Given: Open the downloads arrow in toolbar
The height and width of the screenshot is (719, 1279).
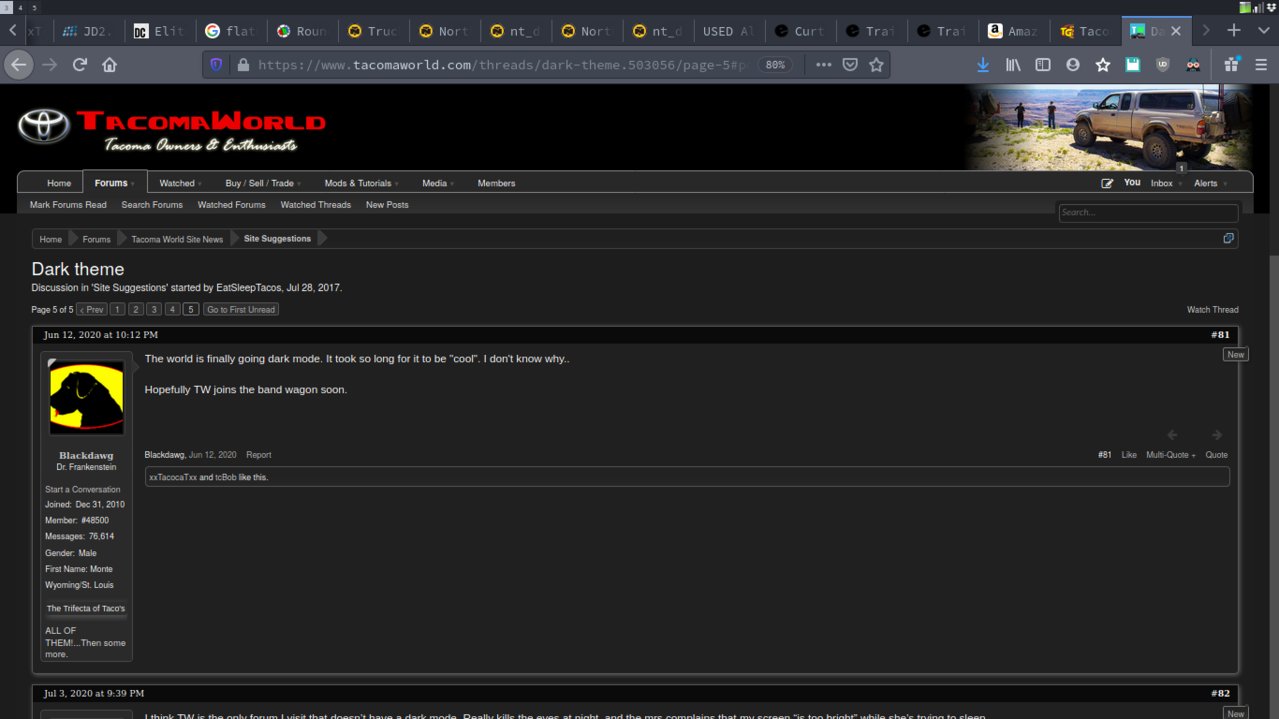Looking at the screenshot, I should [x=983, y=65].
